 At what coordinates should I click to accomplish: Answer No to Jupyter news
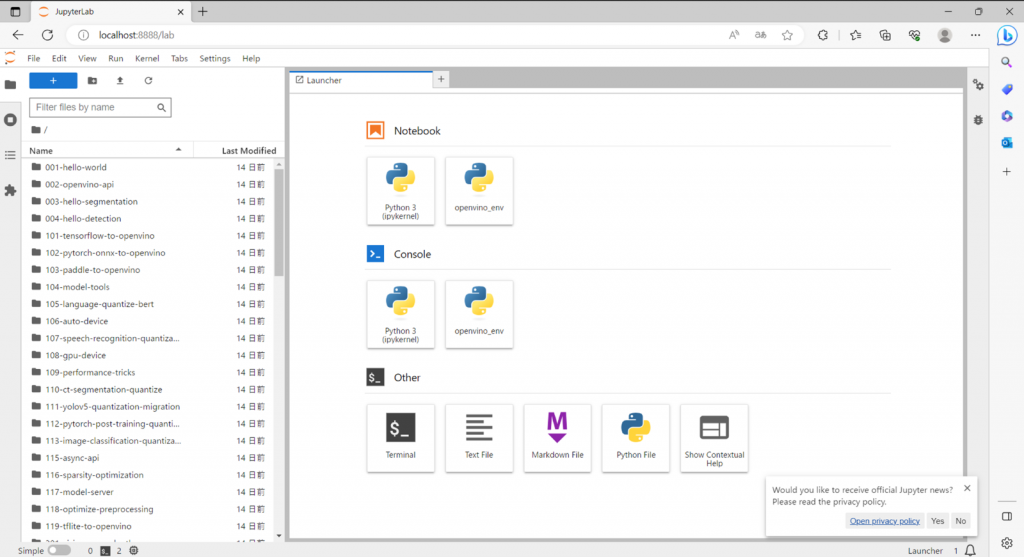[960, 520]
